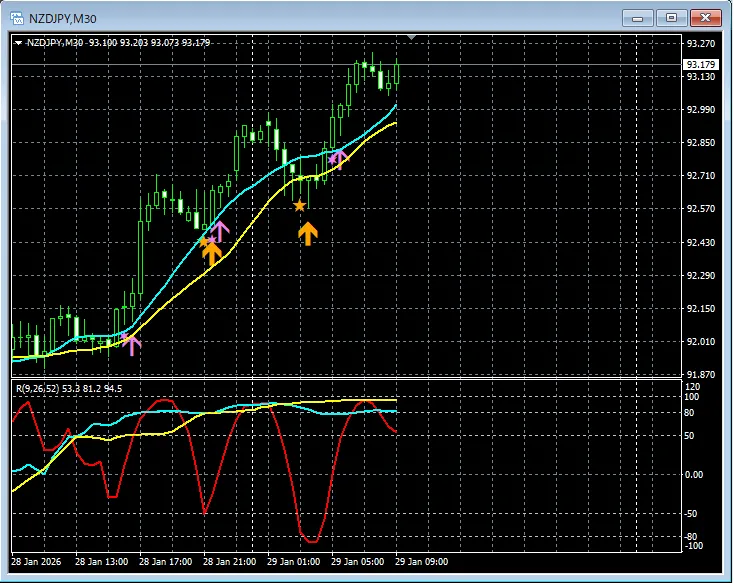This screenshot has height=583, width=734.
Task: Click the pink arrow near 92.010 level
Action: point(132,344)
